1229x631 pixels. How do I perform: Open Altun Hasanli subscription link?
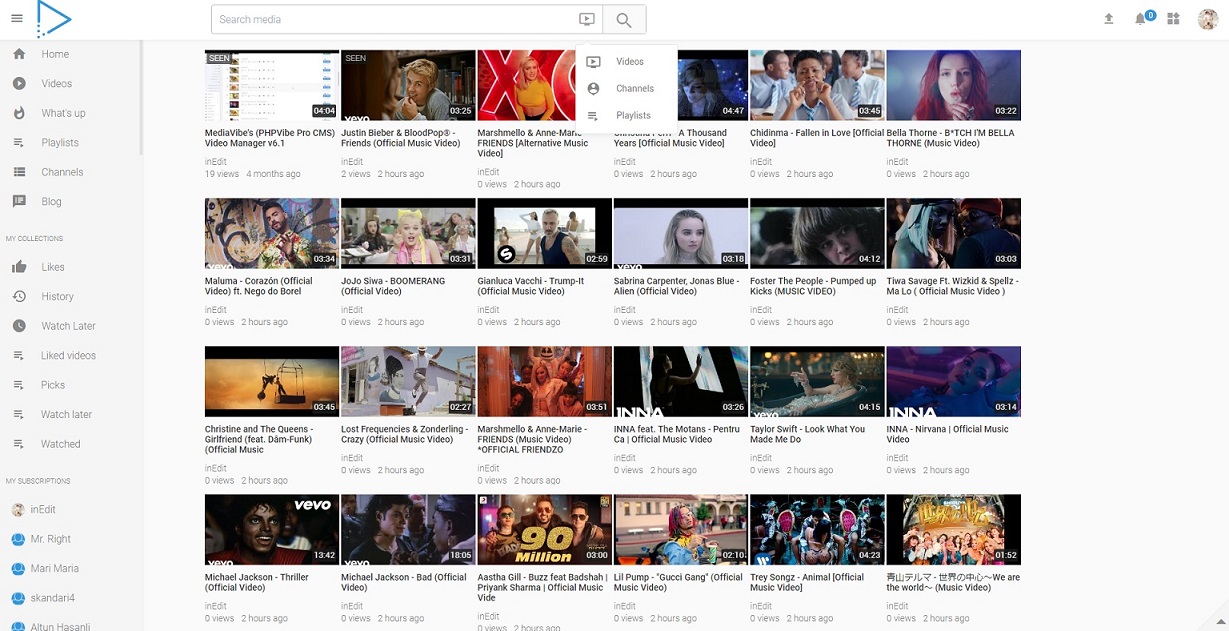(60, 627)
